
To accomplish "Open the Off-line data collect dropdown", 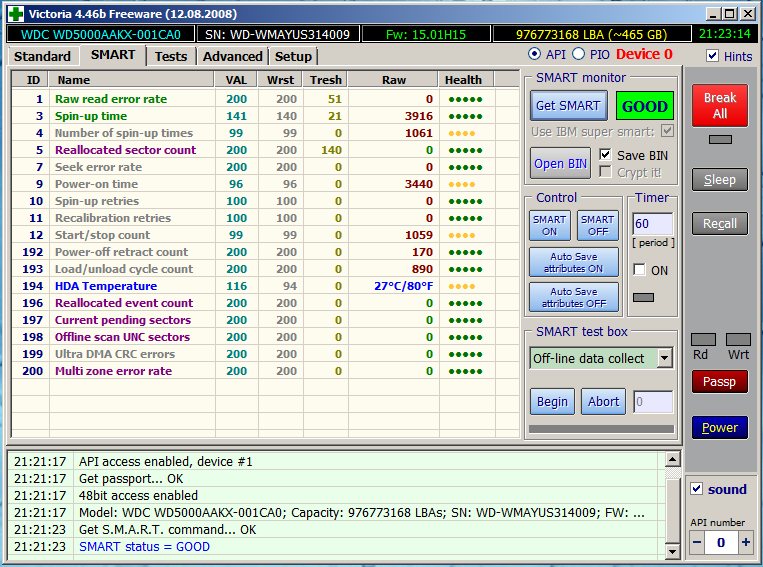I will click(x=665, y=358).
